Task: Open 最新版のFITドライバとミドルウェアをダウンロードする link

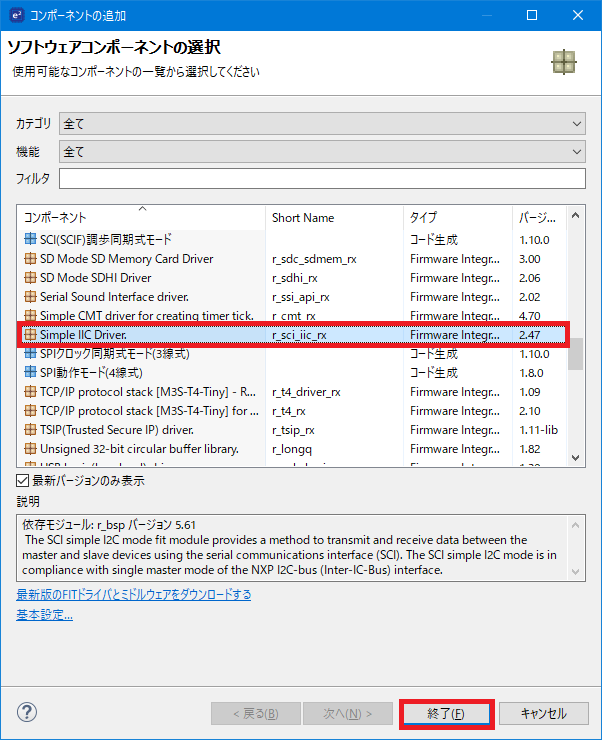Action: pyautogui.click(x=134, y=594)
